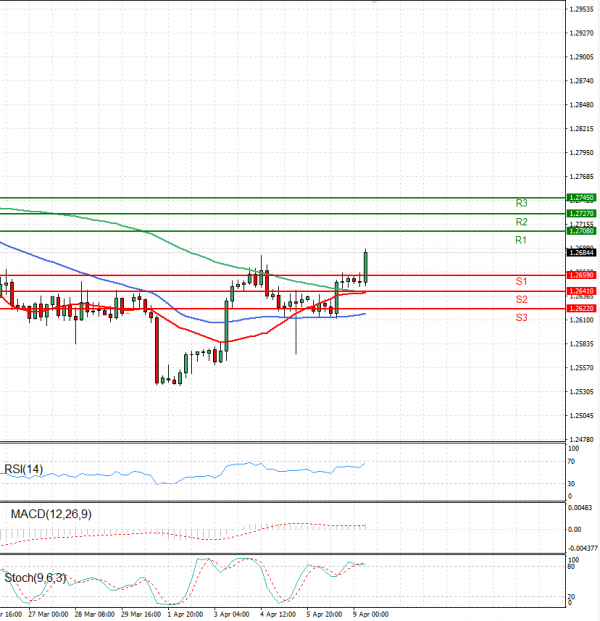Screen dimensions: 600x621
Task: Click the 27 Mar 00:00 time label
Action: tap(48, 615)
